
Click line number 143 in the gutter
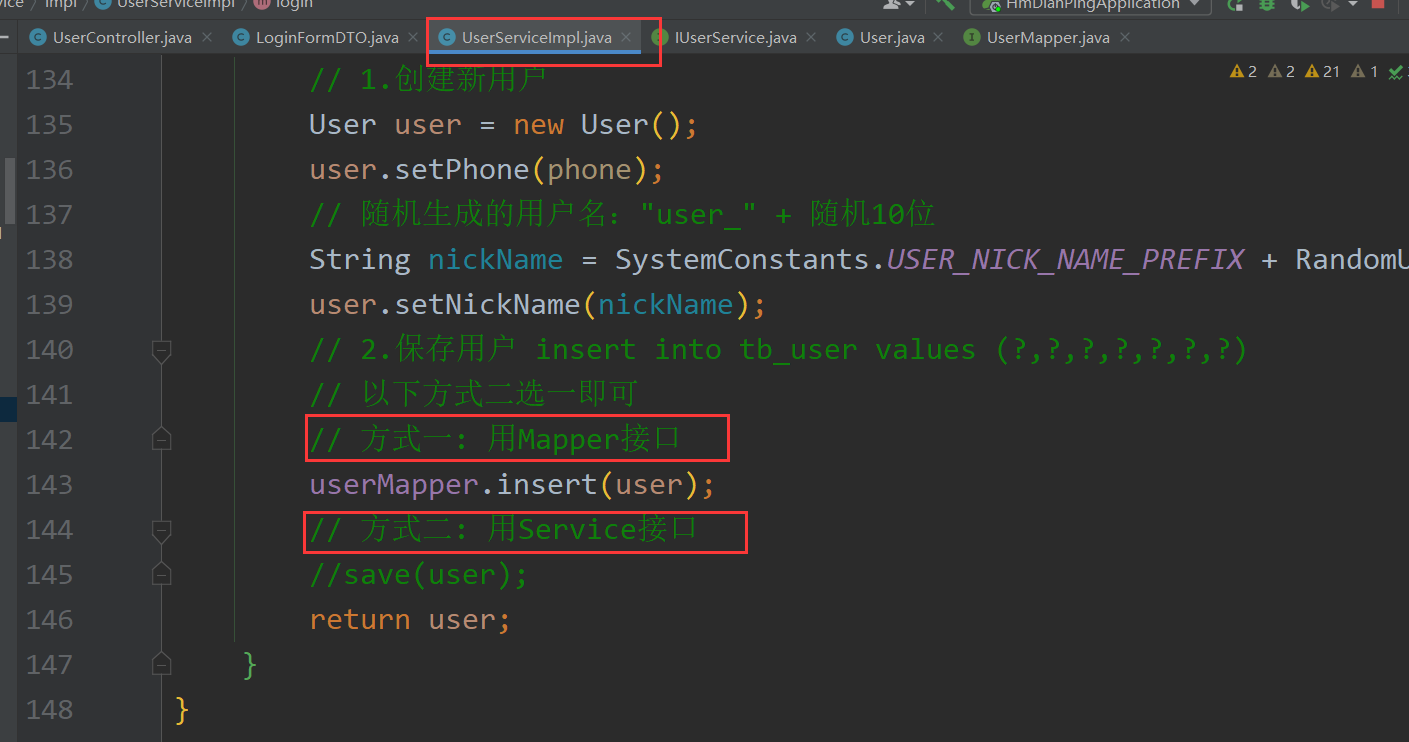49,484
